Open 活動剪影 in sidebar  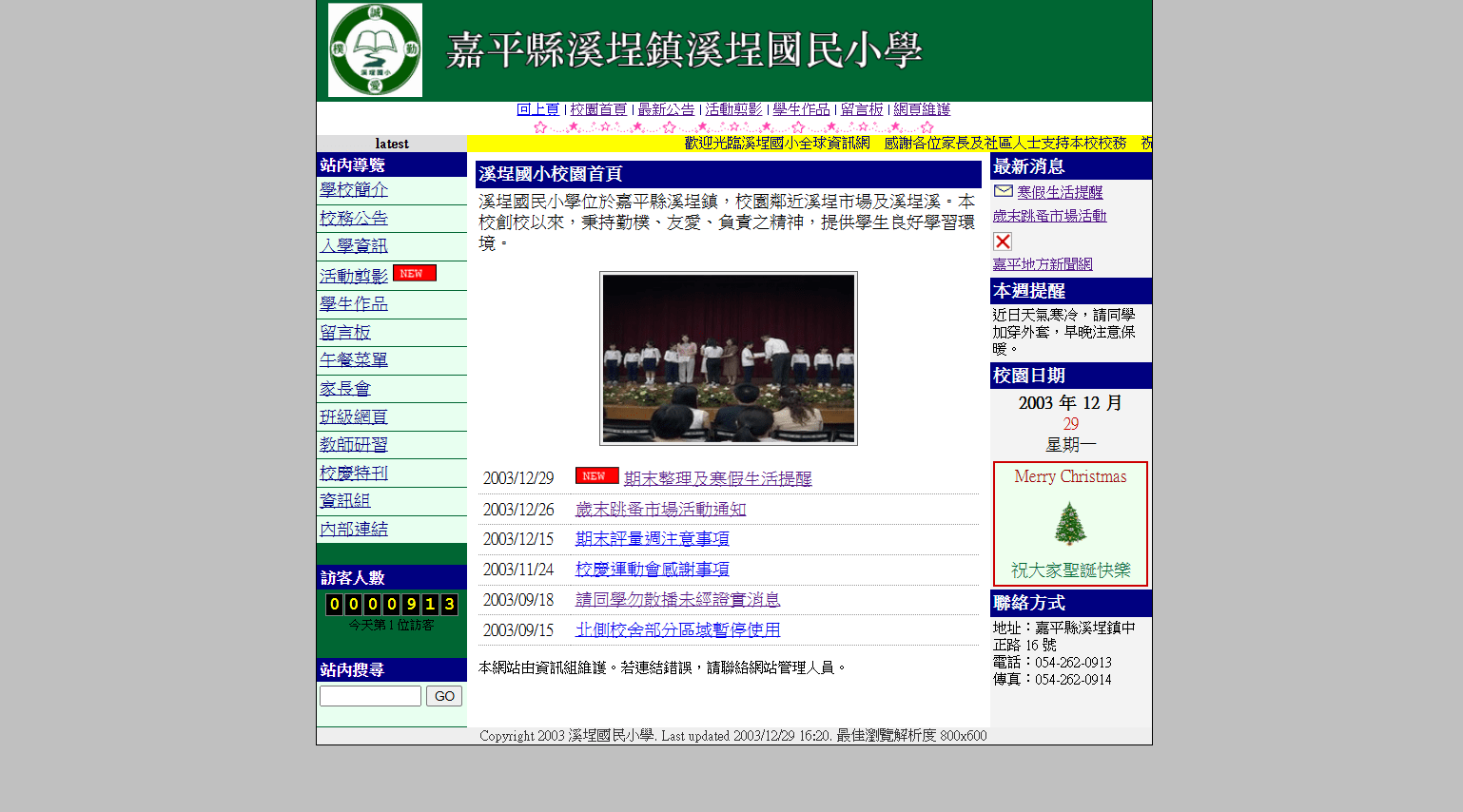pos(354,276)
